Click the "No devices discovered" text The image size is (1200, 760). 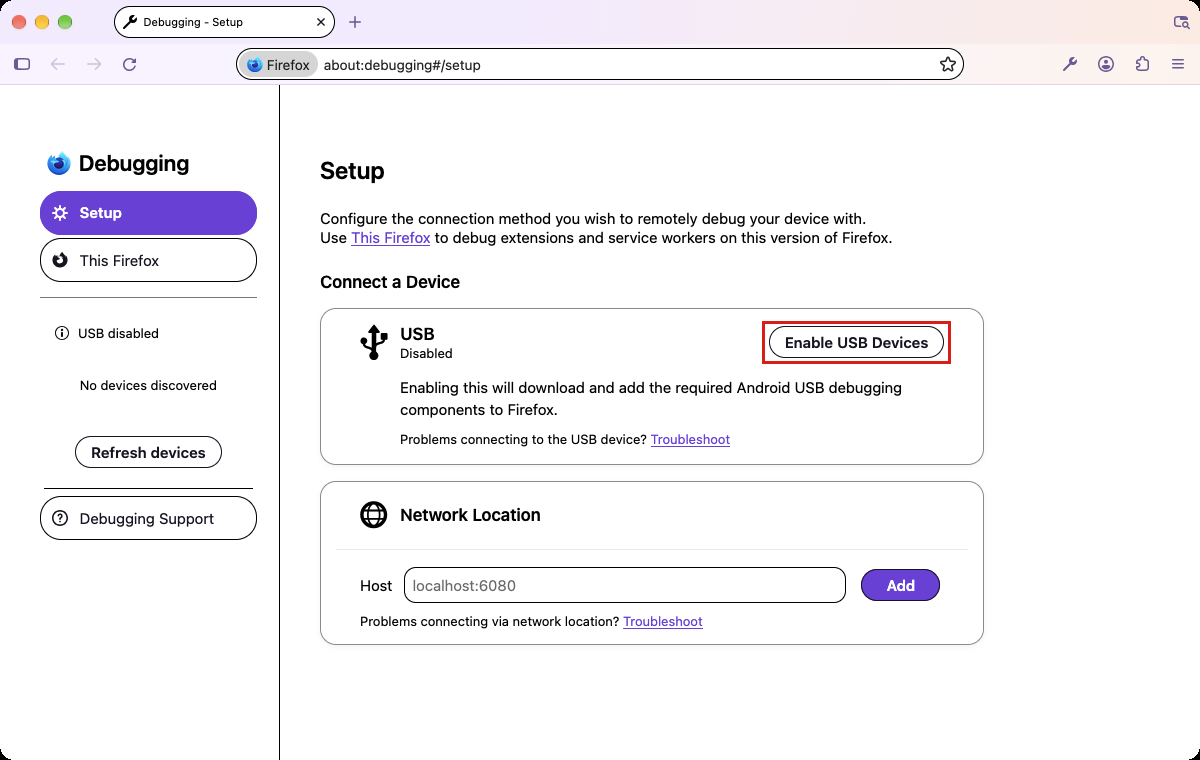[x=148, y=385]
